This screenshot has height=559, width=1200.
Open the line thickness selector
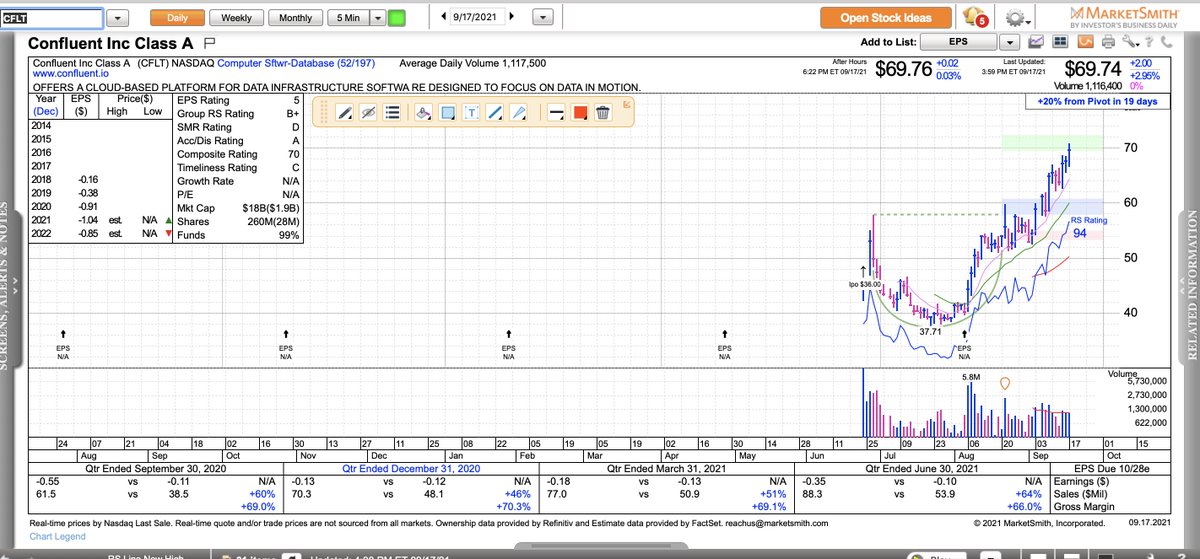click(555, 113)
